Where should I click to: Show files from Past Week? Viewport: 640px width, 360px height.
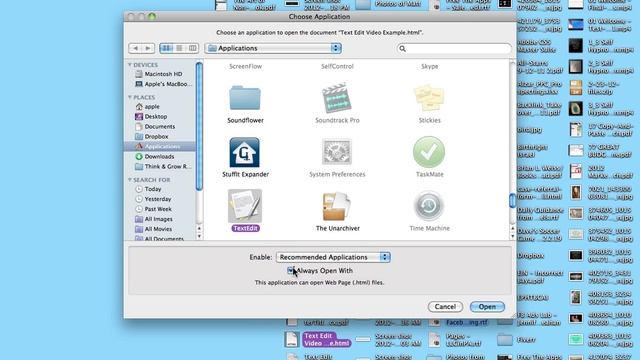[153, 209]
